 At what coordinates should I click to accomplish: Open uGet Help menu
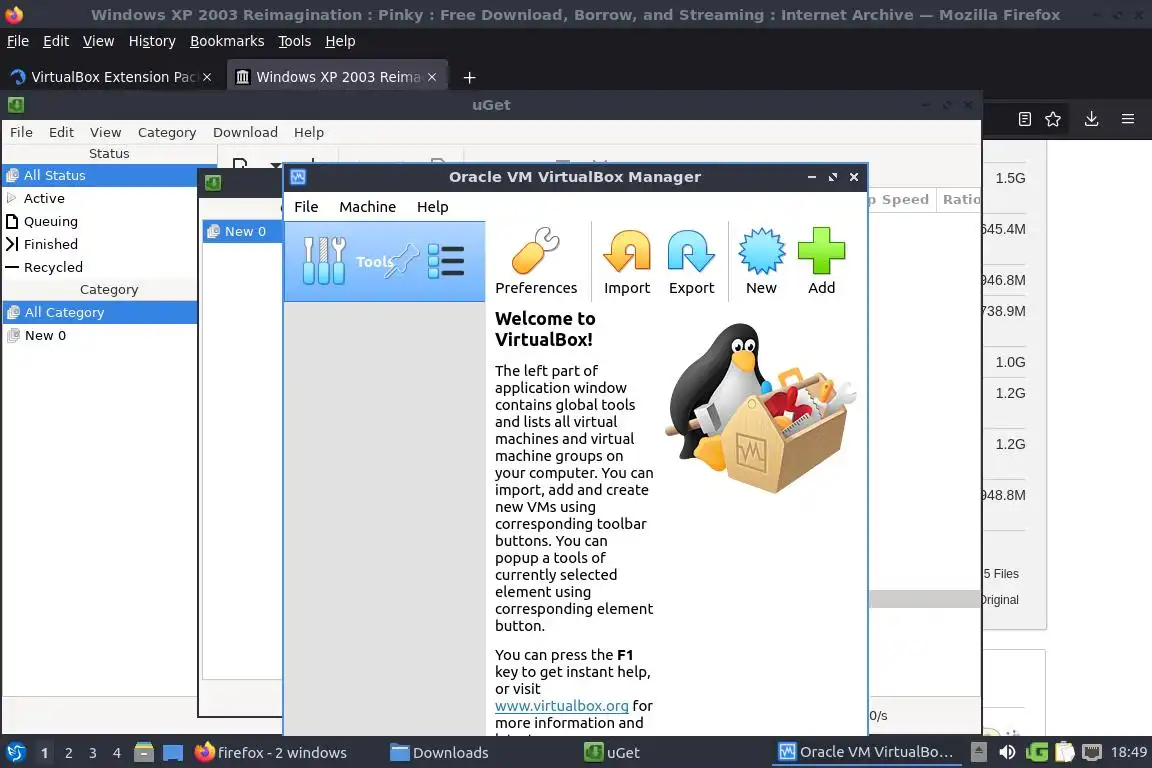pos(309,132)
